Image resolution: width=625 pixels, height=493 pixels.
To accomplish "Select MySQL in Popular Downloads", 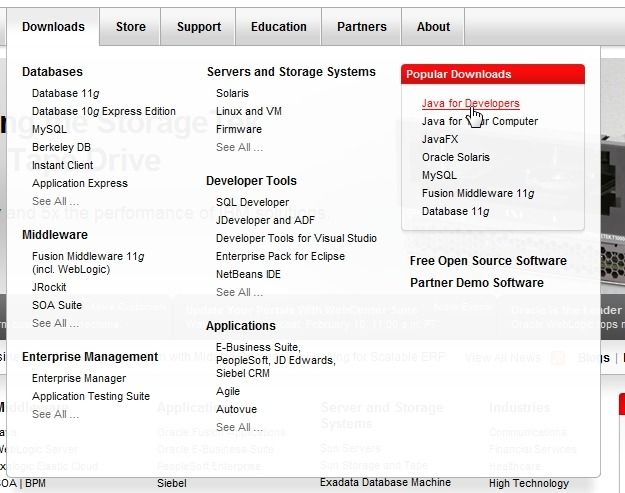I will click(439, 175).
